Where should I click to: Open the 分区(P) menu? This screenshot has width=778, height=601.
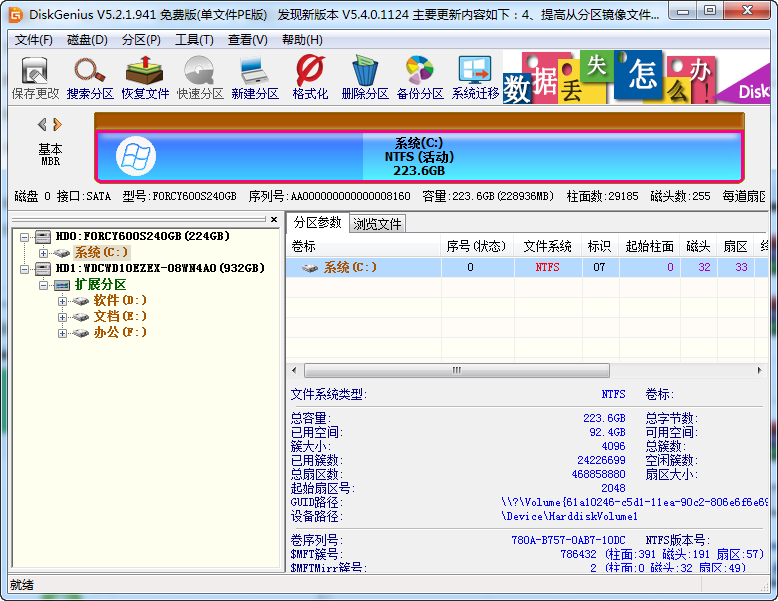click(x=141, y=40)
